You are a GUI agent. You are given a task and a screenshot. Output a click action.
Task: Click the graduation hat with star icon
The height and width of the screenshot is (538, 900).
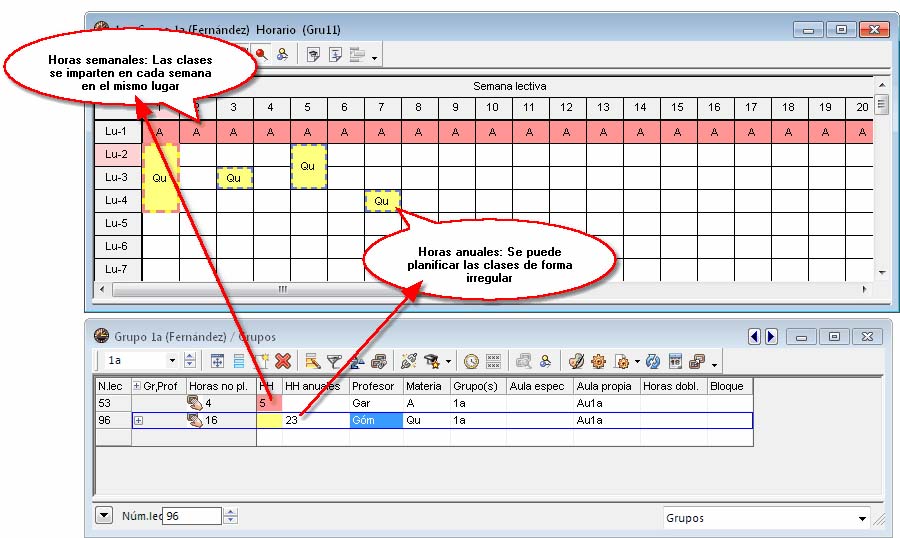pyautogui.click(x=432, y=361)
